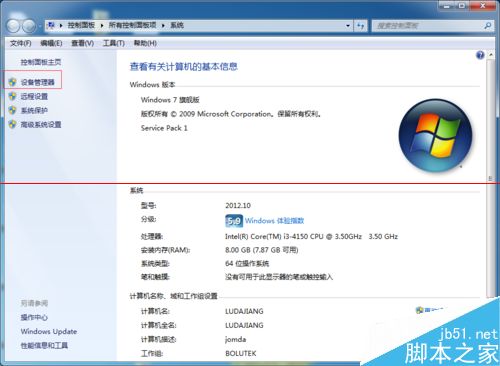Click the jomda computer description value
This screenshot has width=500, height=366.
235,339
